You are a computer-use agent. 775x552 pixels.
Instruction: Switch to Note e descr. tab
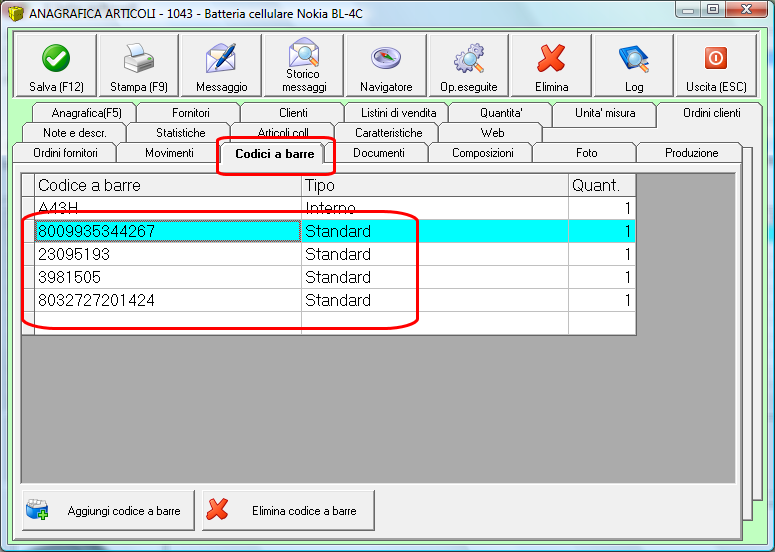click(x=75, y=132)
